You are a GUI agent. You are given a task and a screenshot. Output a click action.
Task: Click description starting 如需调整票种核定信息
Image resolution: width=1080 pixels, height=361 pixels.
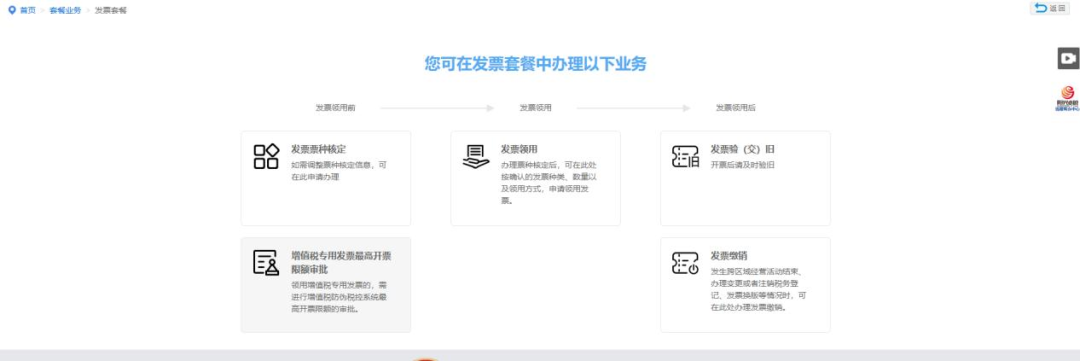click(x=339, y=171)
